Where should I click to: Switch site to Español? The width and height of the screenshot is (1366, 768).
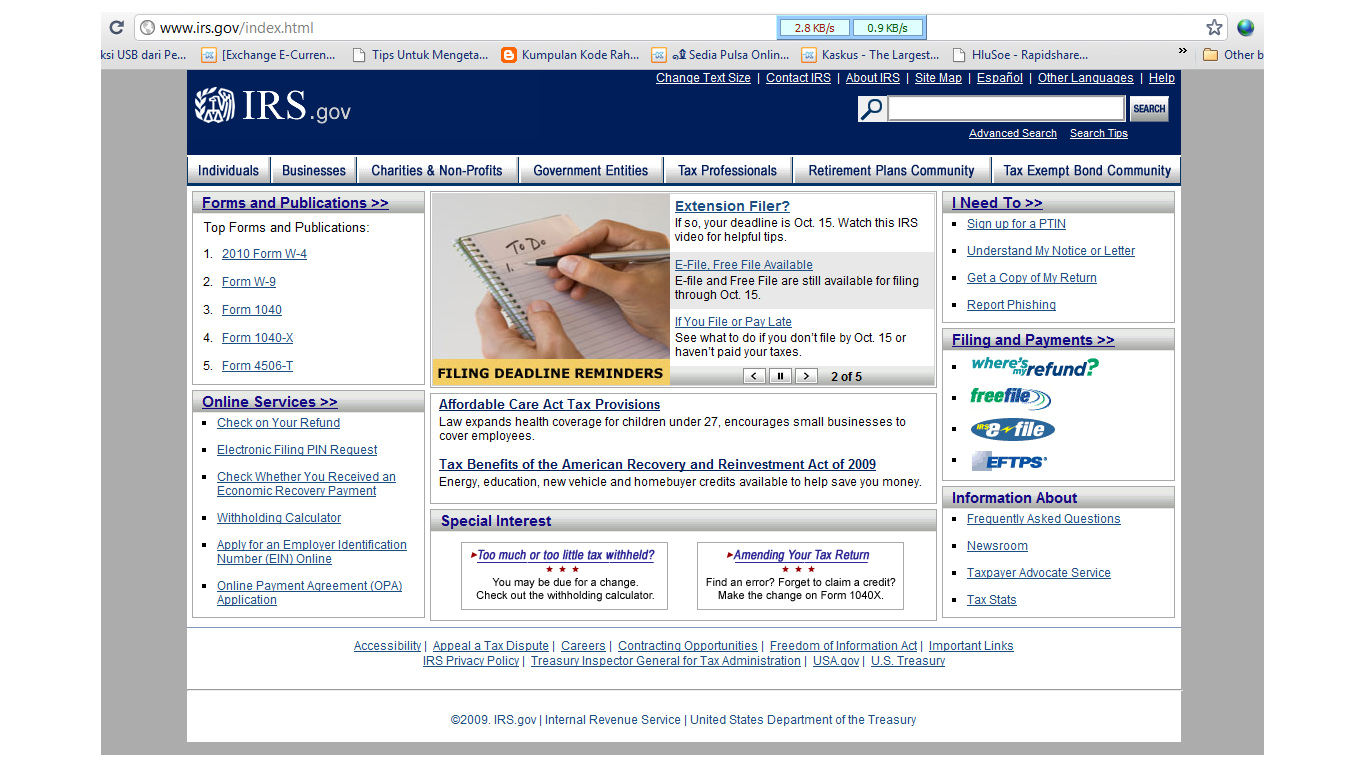pyautogui.click(x=1000, y=78)
